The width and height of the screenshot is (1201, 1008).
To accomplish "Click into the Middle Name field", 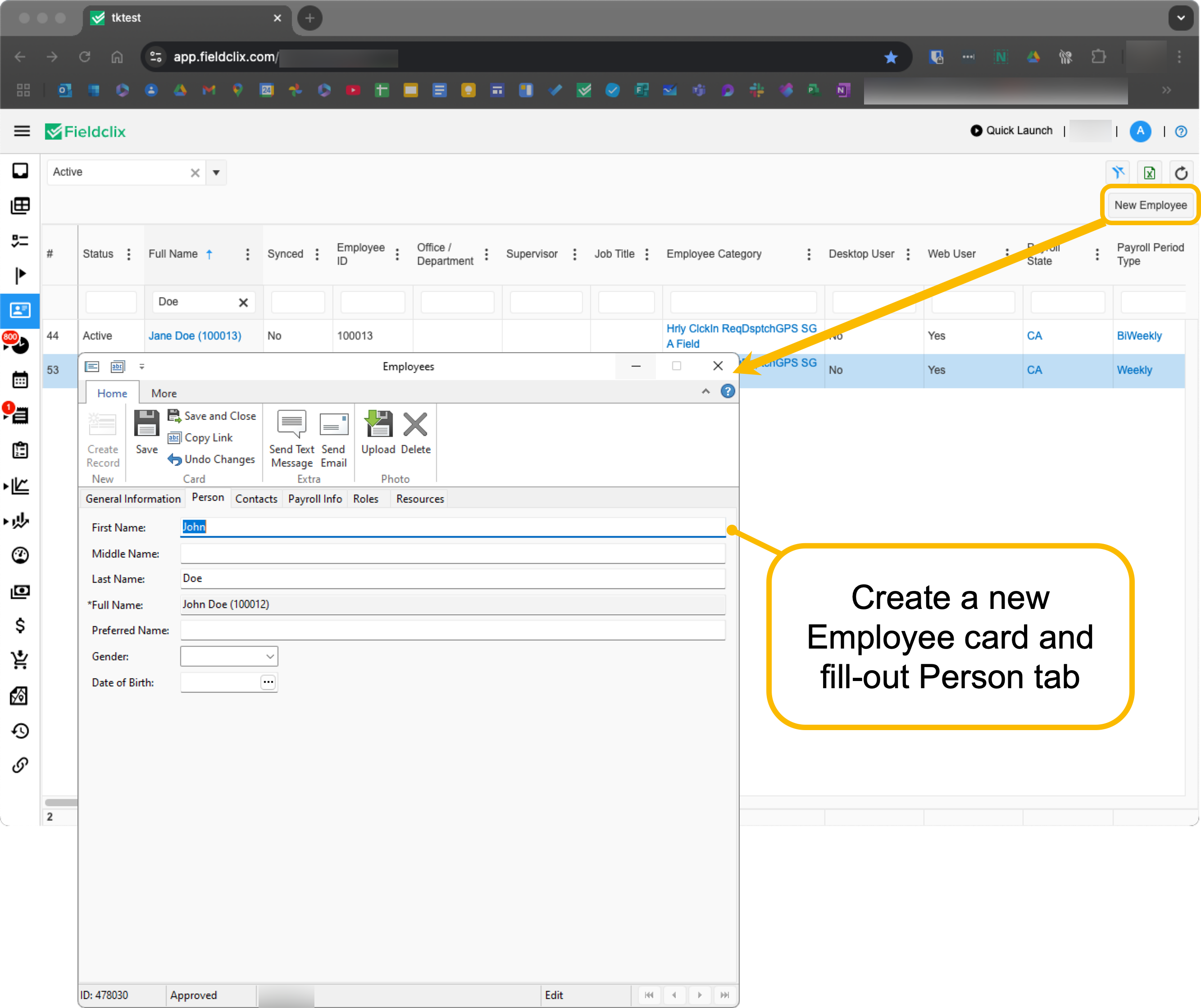I will 452,554.
